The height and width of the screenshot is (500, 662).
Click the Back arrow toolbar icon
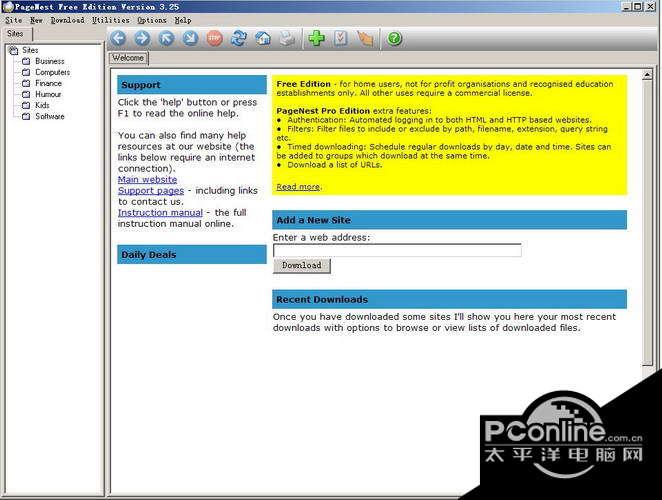tap(119, 39)
